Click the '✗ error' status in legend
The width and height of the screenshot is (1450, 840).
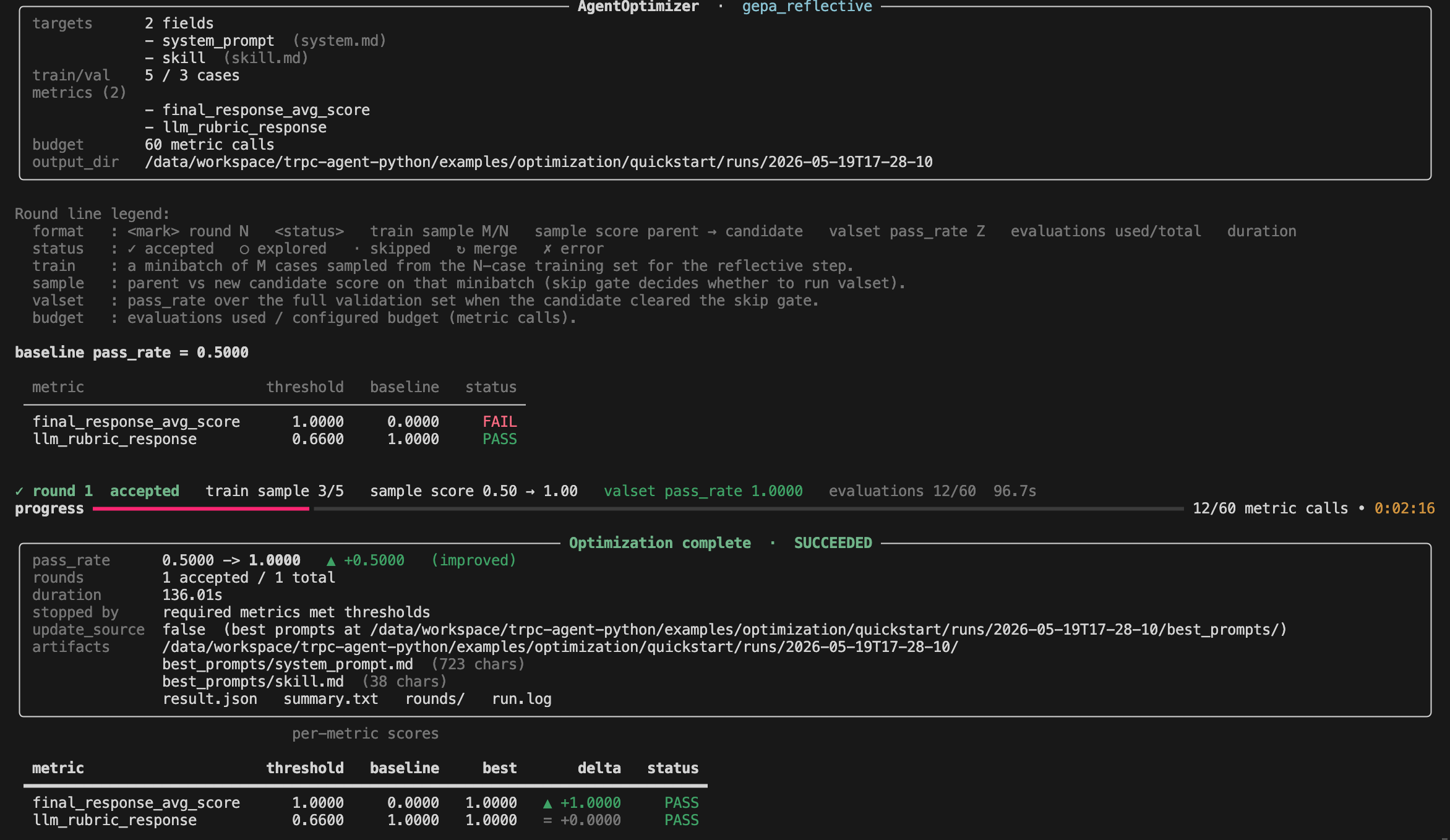point(573,249)
